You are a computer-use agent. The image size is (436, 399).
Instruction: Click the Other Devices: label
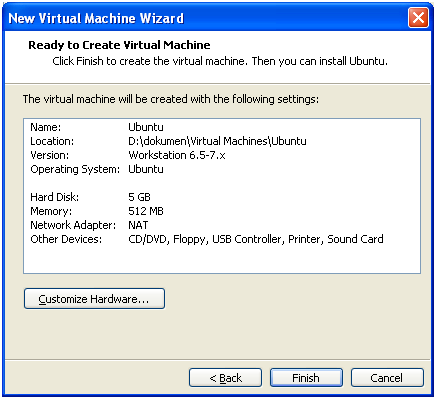[x=66, y=239]
